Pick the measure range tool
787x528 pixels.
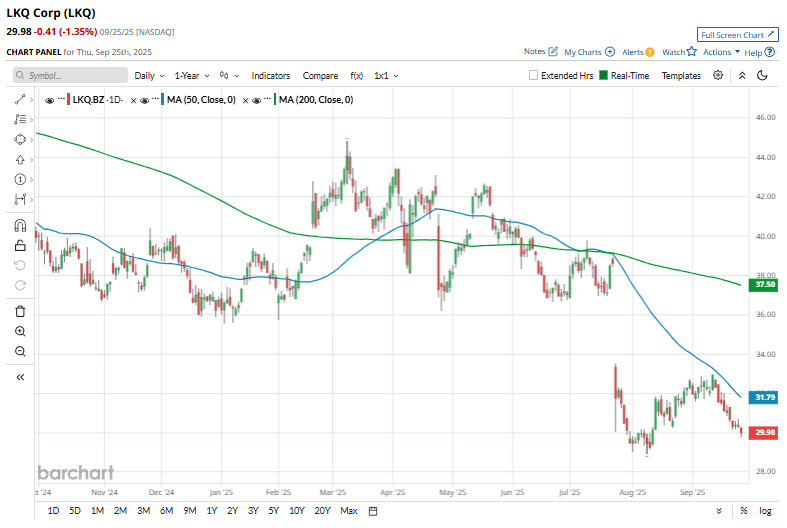tap(20, 199)
